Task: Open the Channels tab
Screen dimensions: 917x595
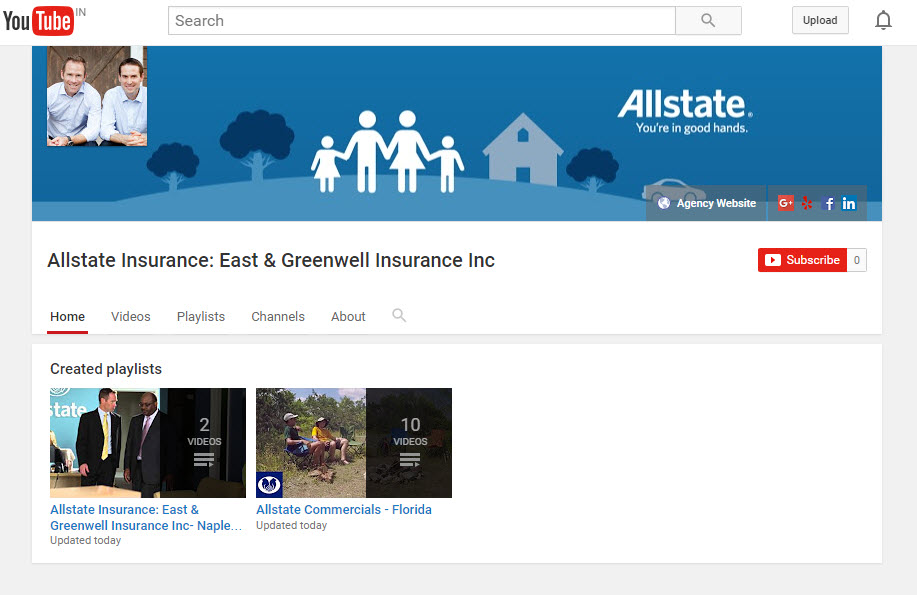Action: 278,317
